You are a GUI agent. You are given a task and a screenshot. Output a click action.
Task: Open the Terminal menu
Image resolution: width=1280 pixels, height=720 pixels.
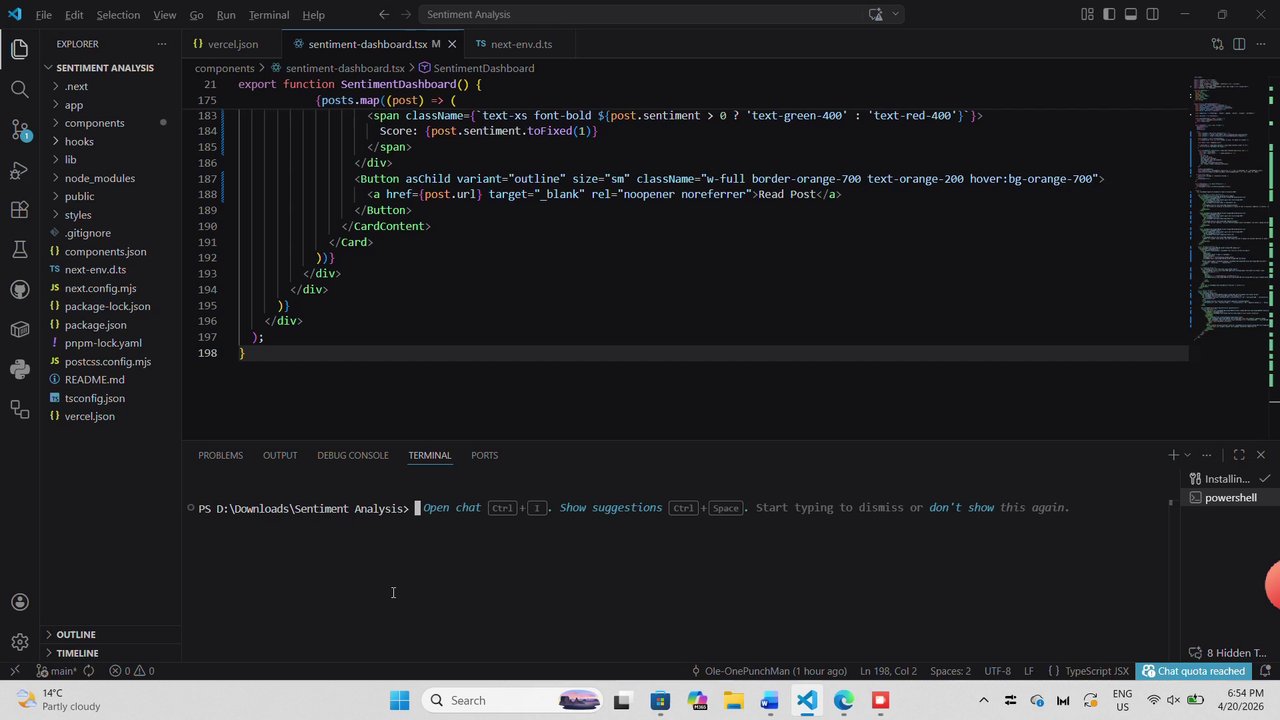pyautogui.click(x=268, y=15)
